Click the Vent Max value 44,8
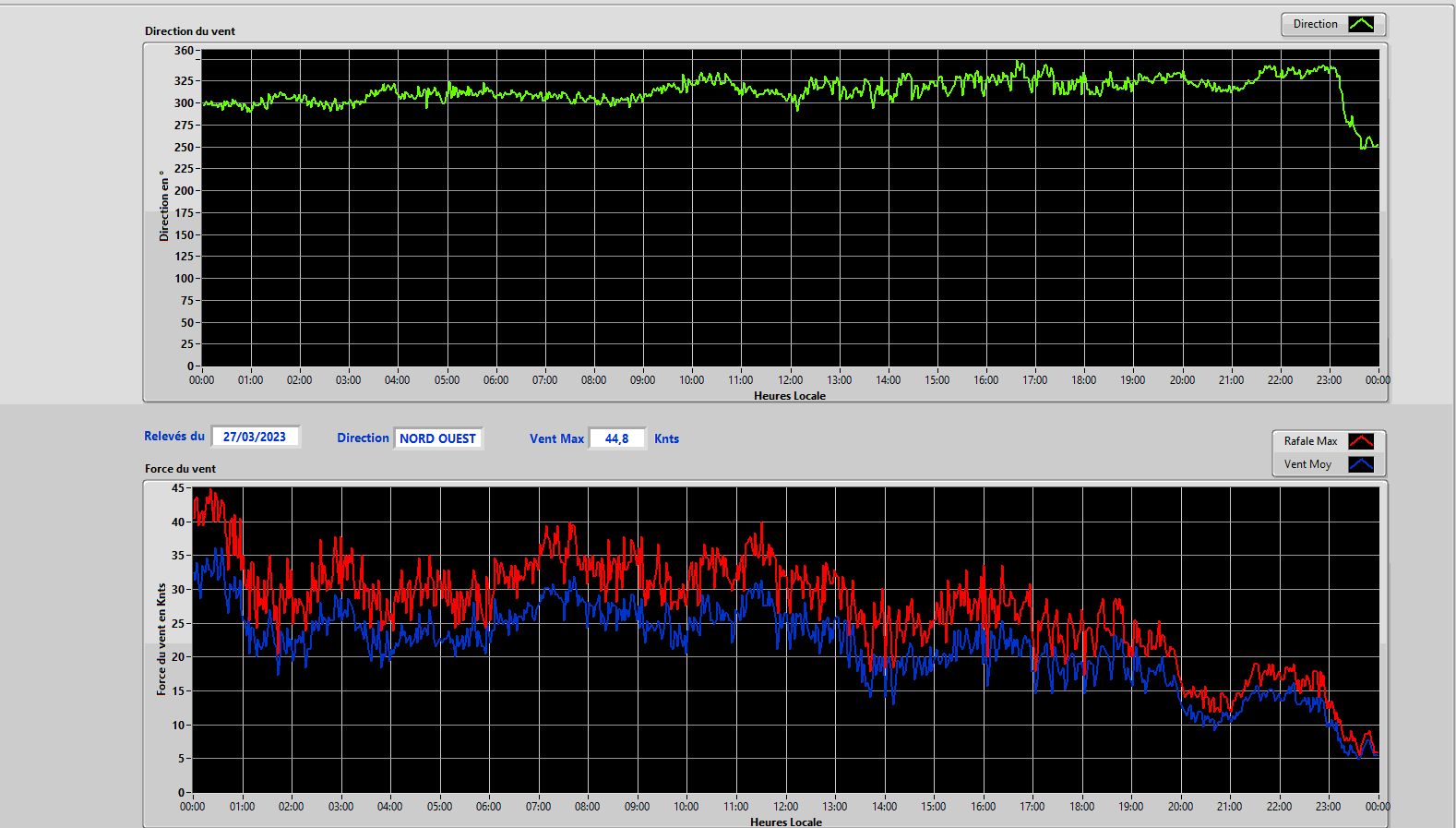 point(616,438)
